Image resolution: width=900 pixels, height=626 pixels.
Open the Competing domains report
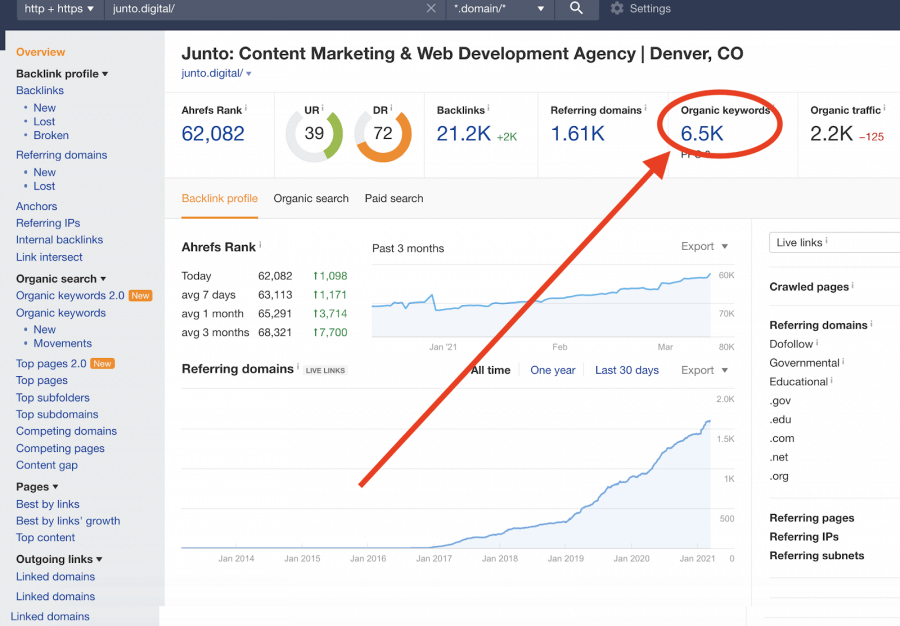(x=66, y=431)
